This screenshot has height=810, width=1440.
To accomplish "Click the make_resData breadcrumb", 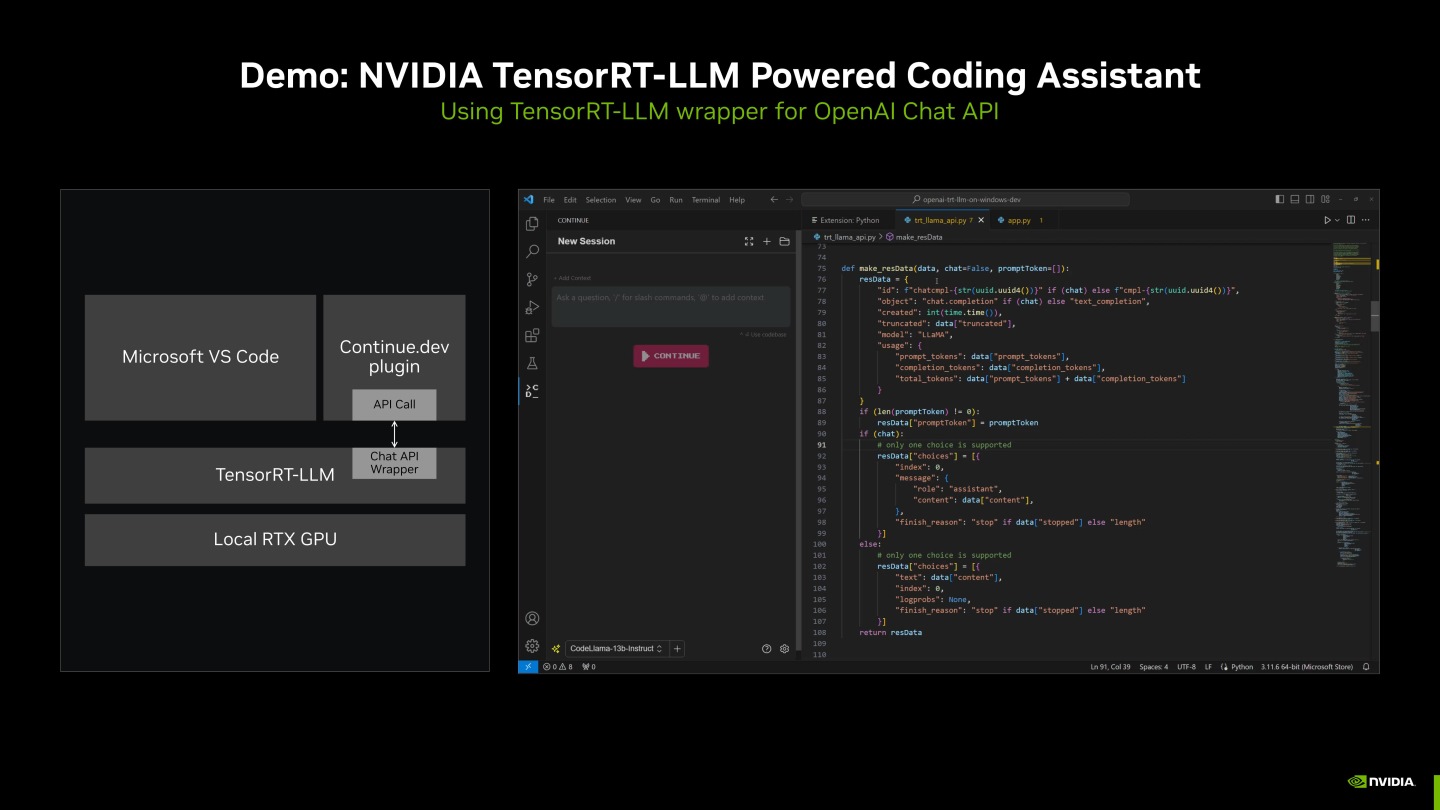I will [x=914, y=237].
